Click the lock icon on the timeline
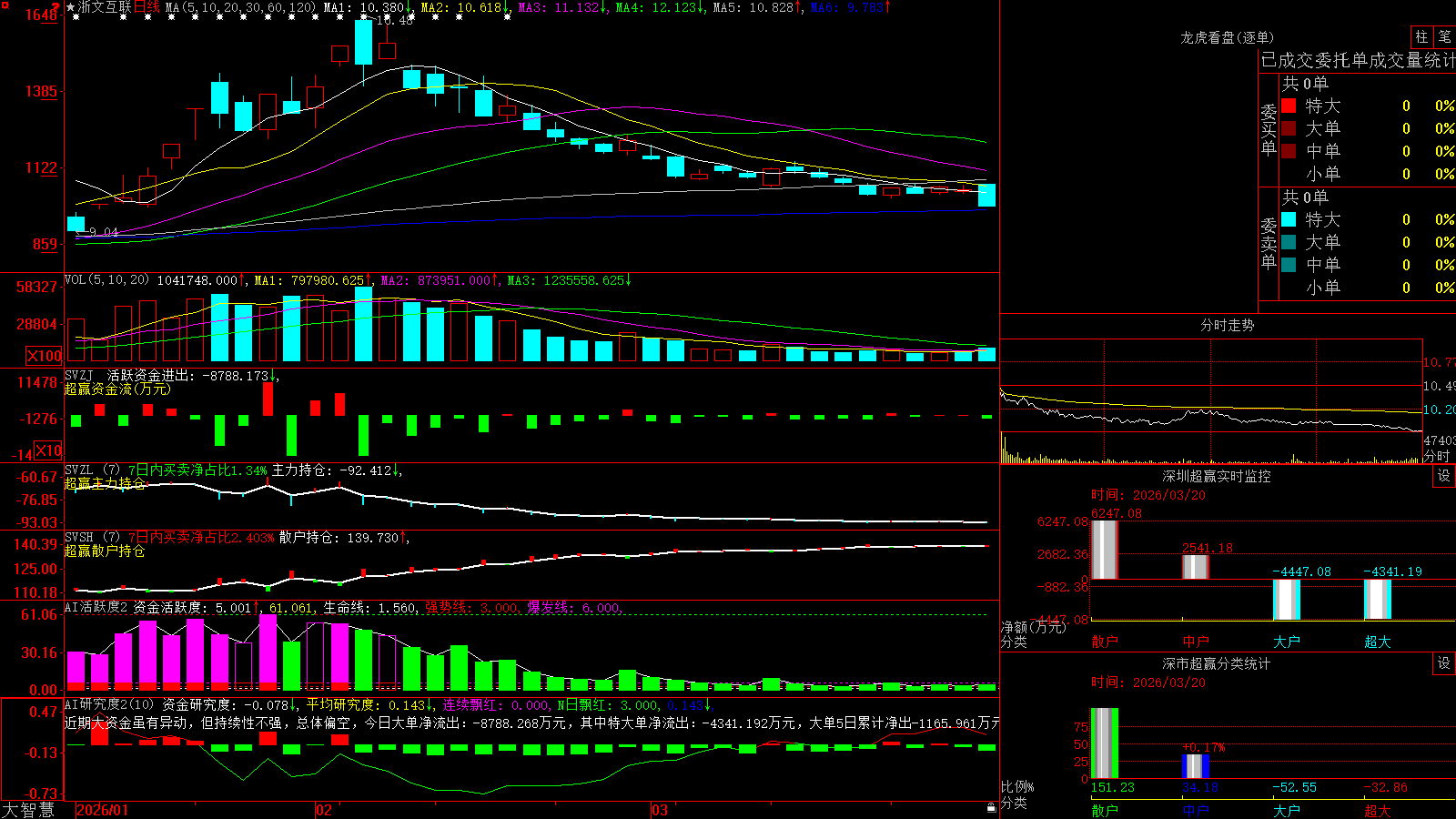 pos(991,807)
